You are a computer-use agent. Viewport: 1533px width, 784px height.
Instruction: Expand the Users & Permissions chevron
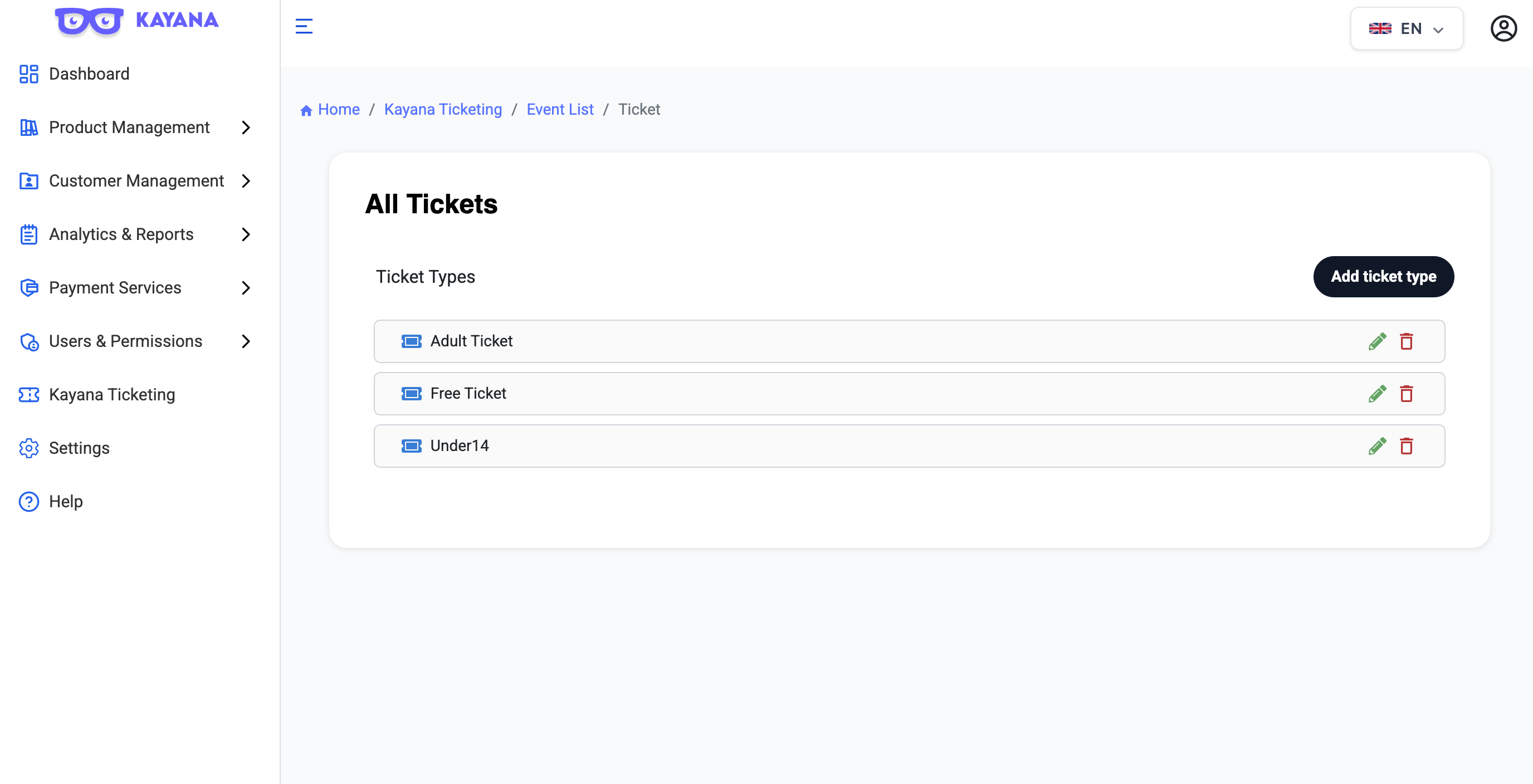tap(246, 341)
